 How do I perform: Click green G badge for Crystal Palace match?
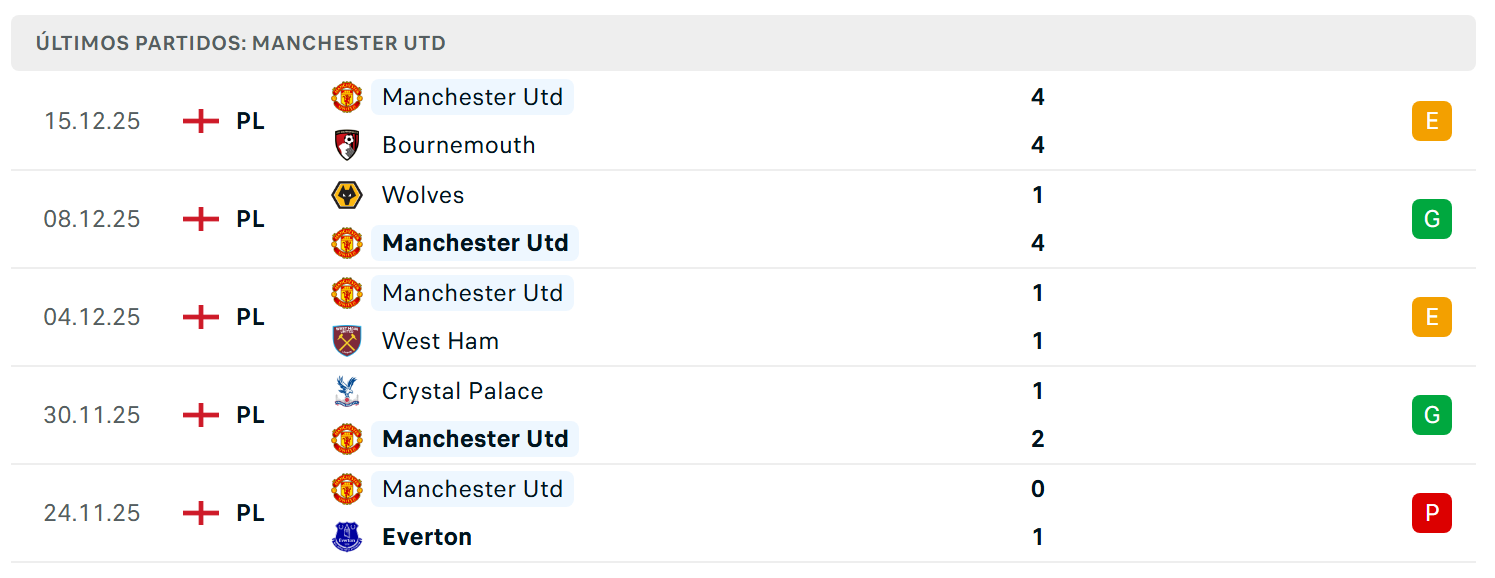1431,415
